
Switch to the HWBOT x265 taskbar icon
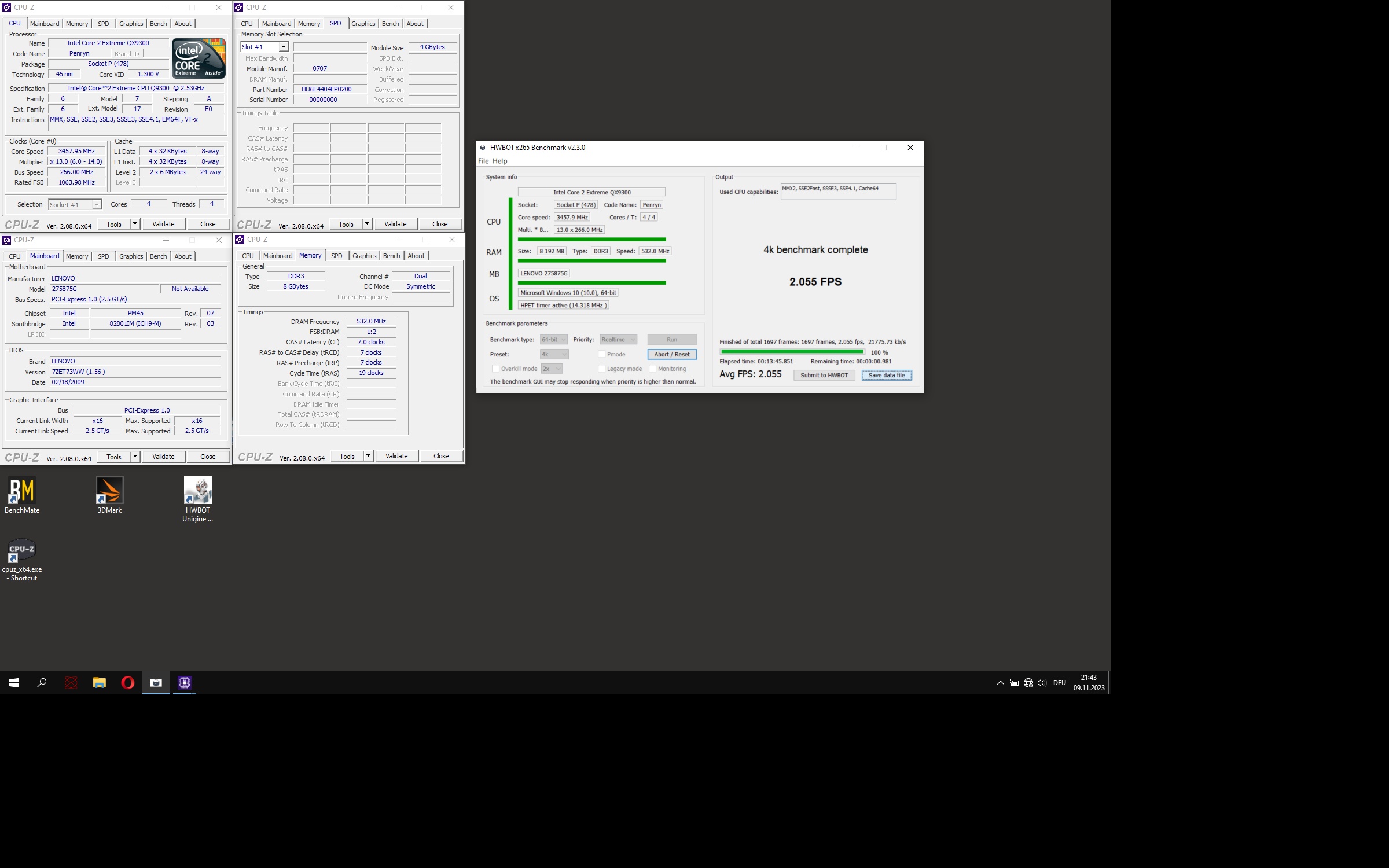point(156,683)
